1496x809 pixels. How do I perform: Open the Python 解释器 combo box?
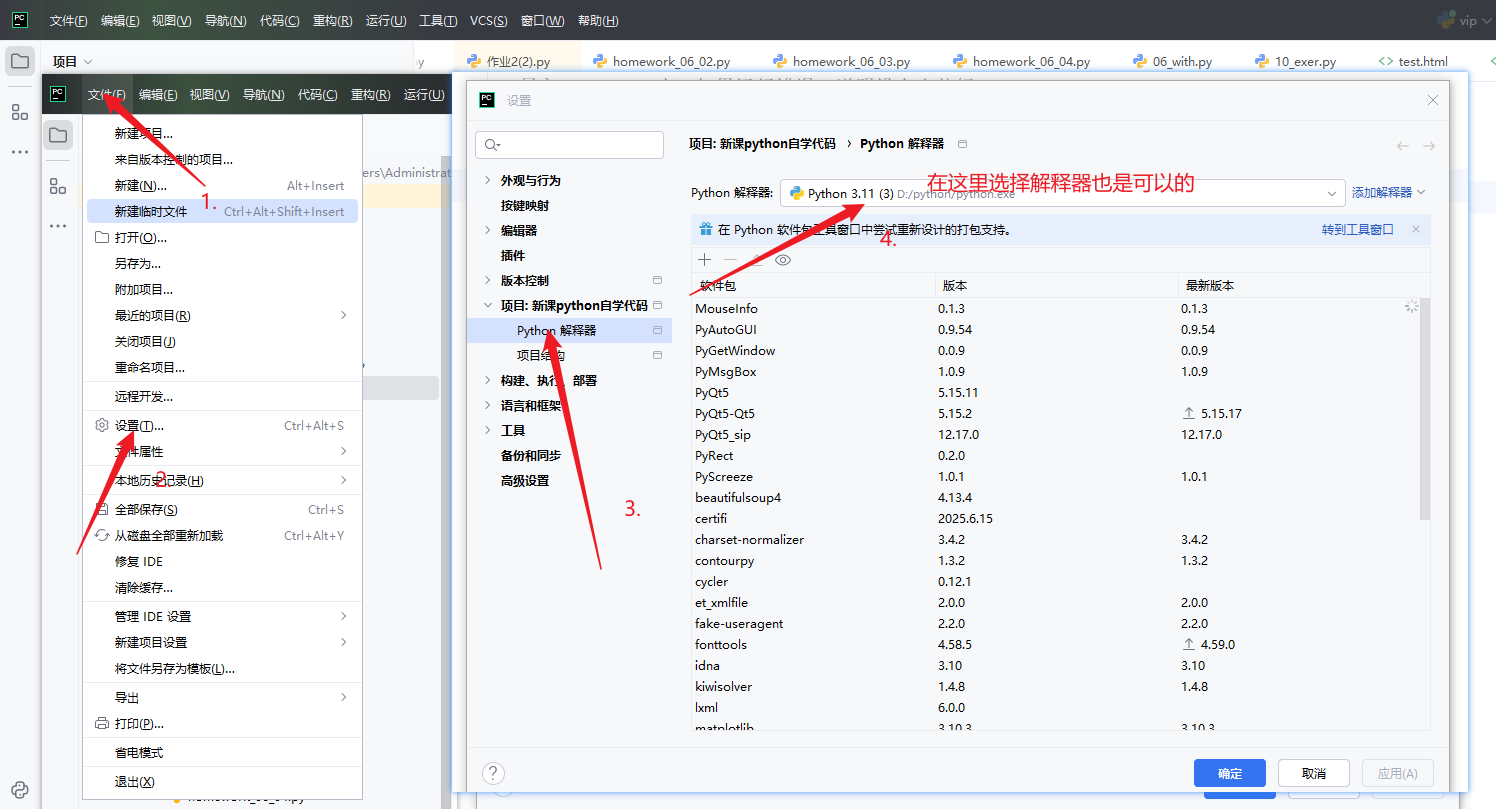click(x=1062, y=193)
